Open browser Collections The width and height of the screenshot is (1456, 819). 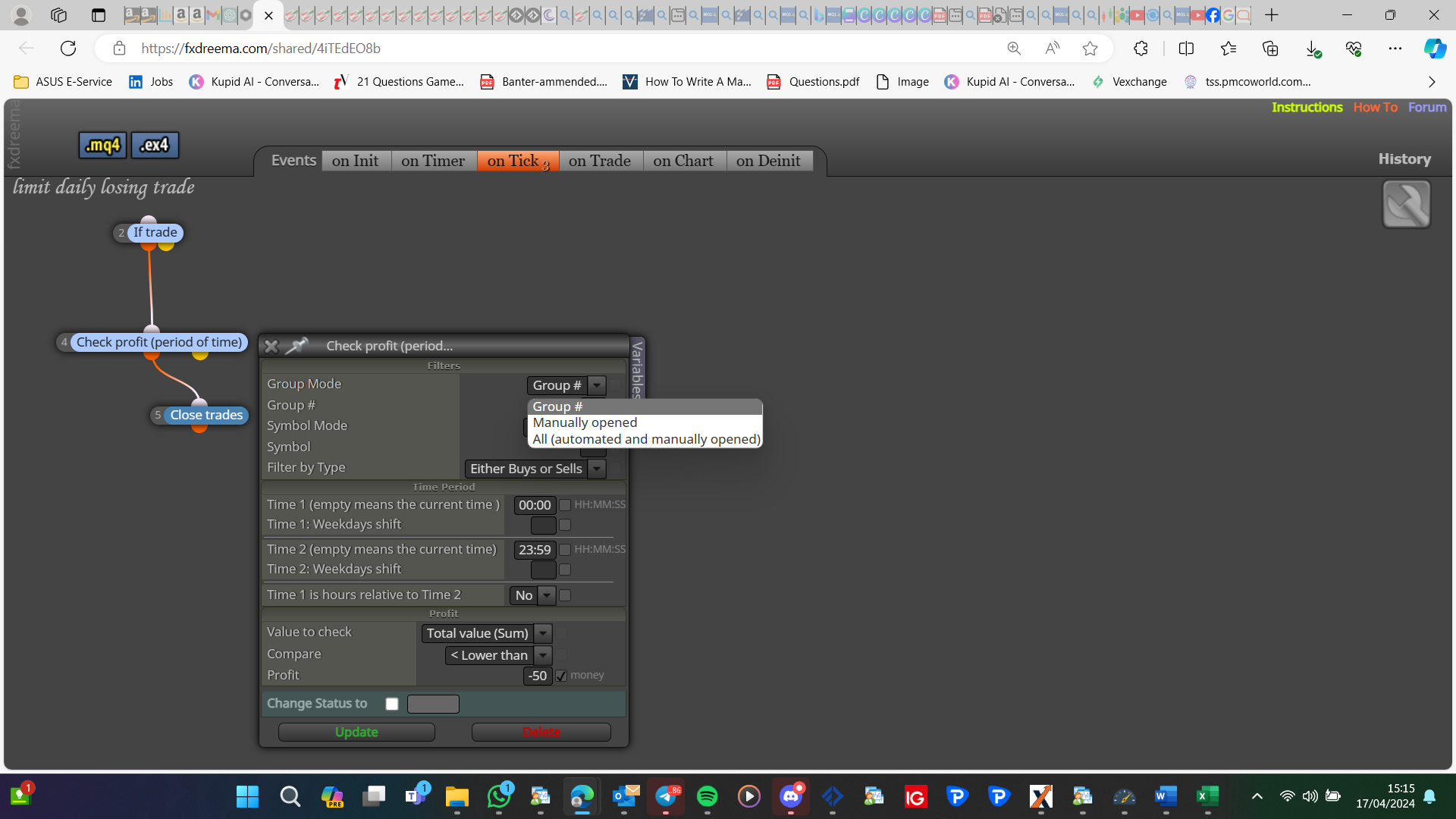[1270, 49]
